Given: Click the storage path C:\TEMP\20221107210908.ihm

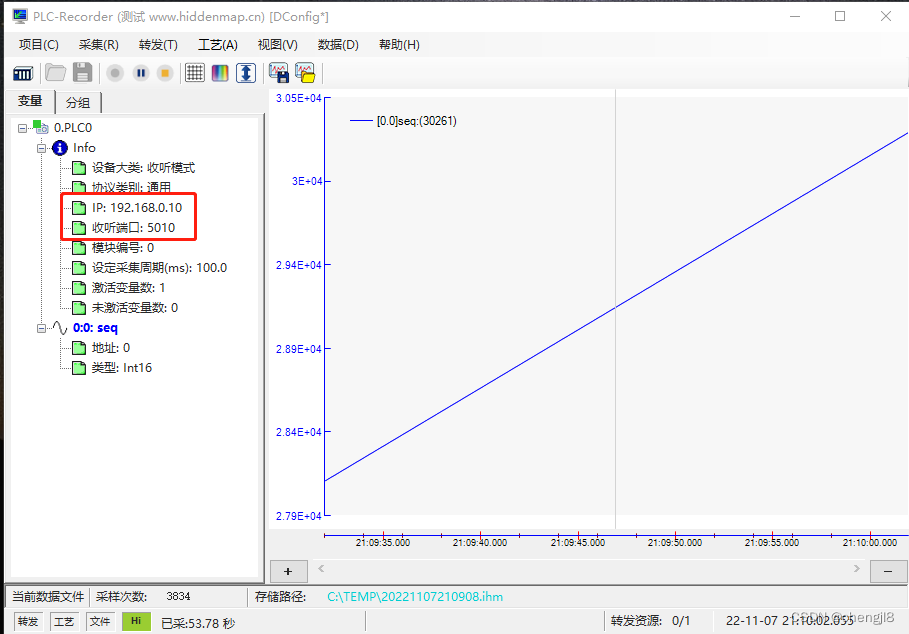Looking at the screenshot, I should point(415,596).
